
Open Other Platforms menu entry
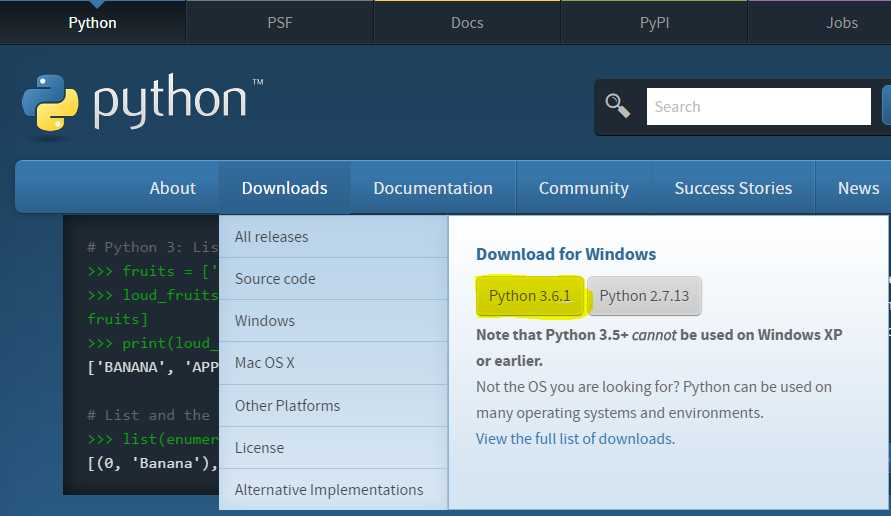click(334, 406)
